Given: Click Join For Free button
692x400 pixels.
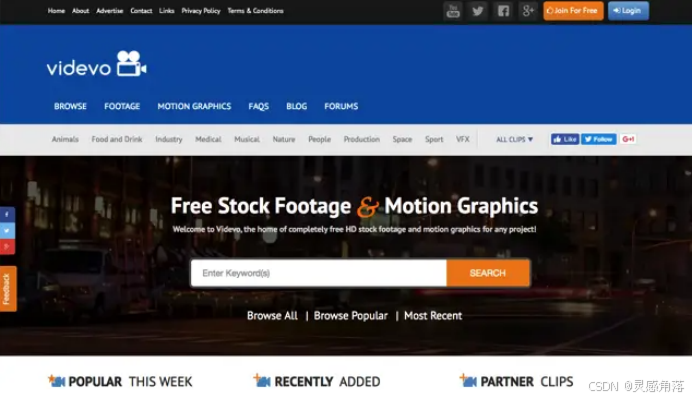Looking at the screenshot, I should (x=573, y=11).
